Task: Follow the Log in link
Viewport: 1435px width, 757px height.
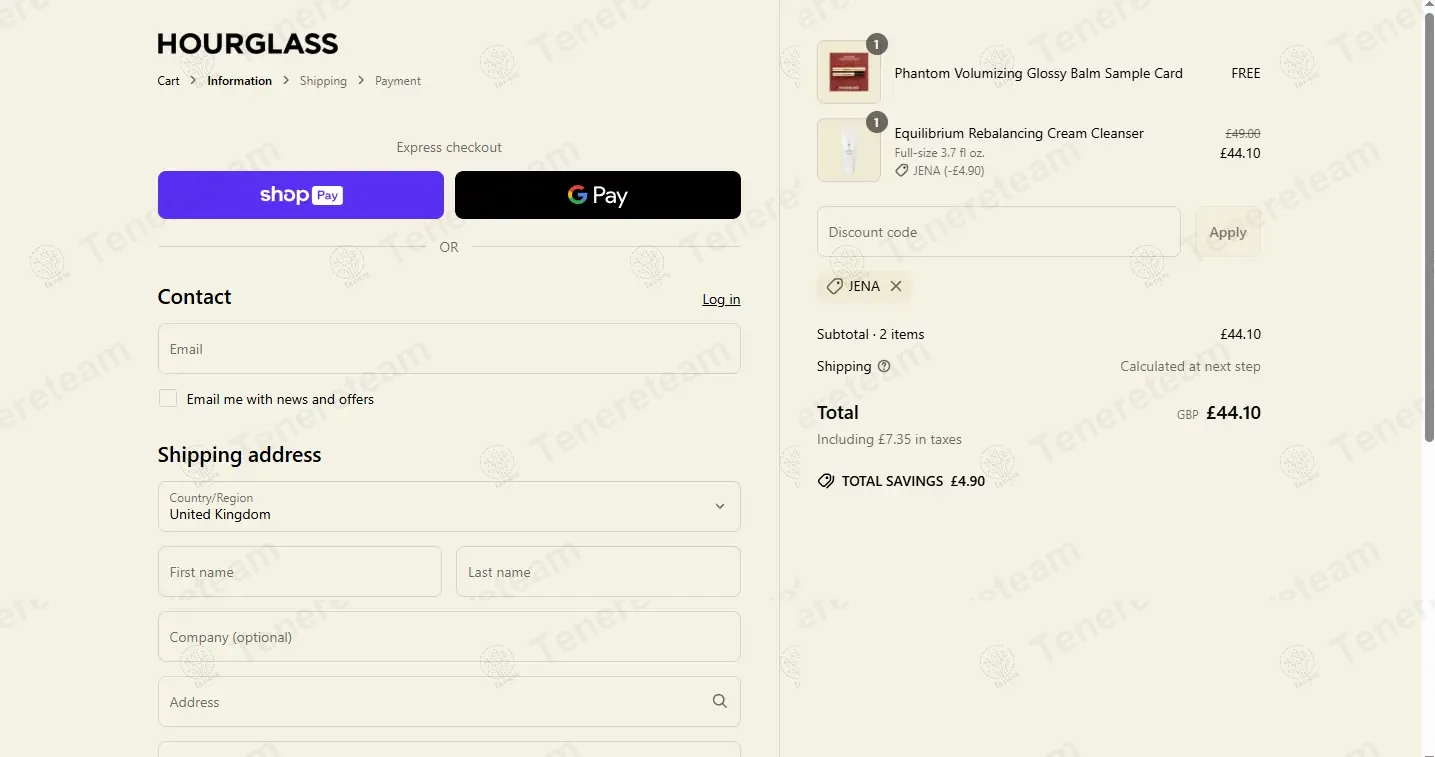Action: 721,299
